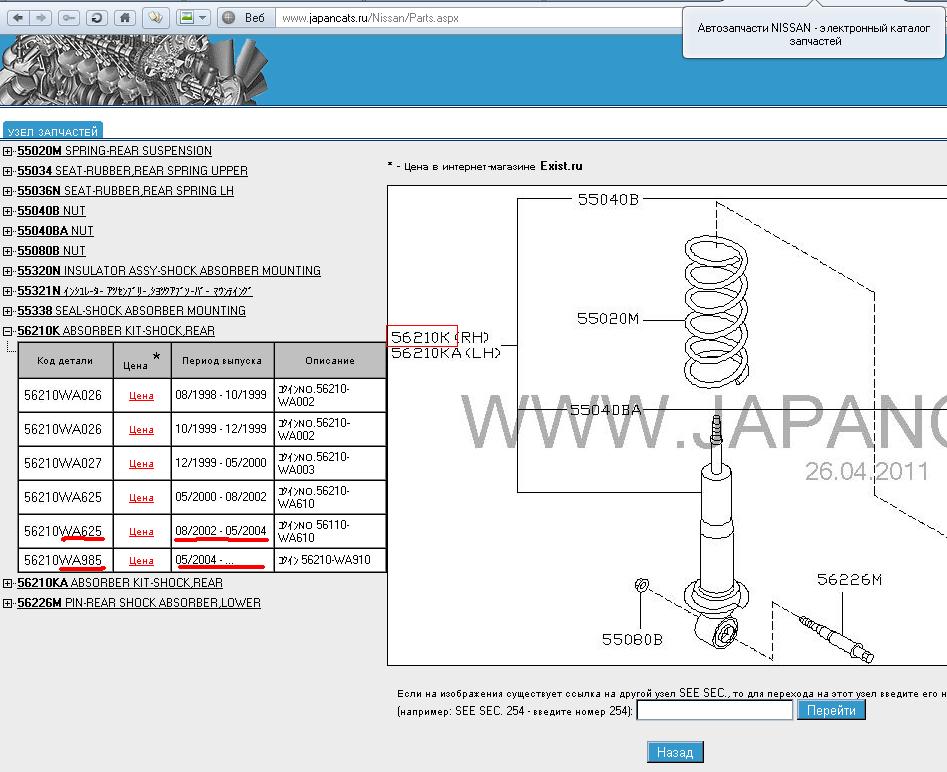Click the globe Веб badge in the address bar
The width and height of the screenshot is (947, 772).
245,18
